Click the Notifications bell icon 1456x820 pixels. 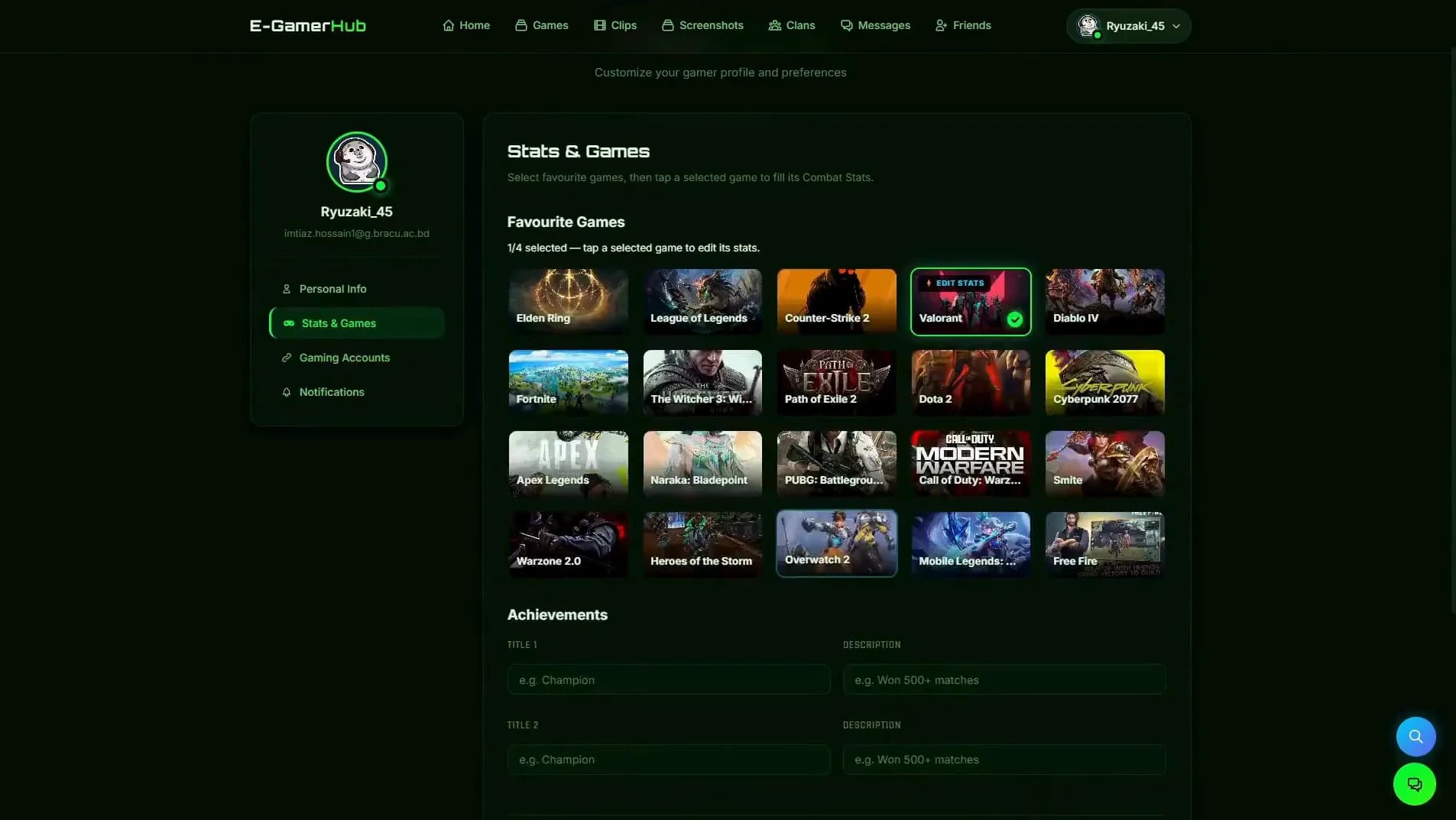287,392
